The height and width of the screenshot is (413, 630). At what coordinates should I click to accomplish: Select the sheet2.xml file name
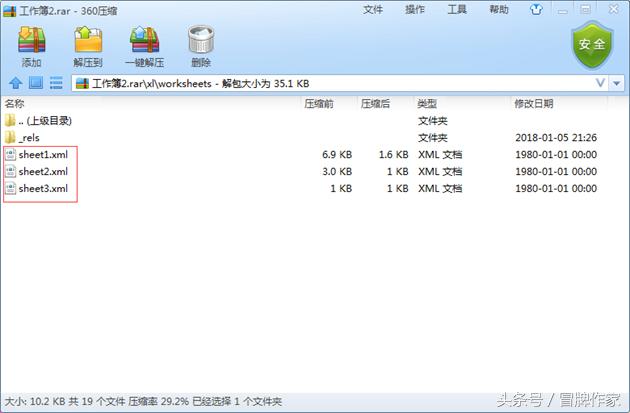(43, 171)
